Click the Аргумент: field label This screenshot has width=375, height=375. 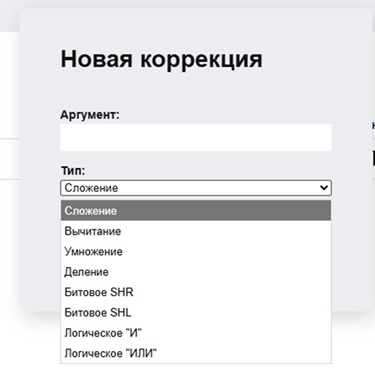click(90, 115)
